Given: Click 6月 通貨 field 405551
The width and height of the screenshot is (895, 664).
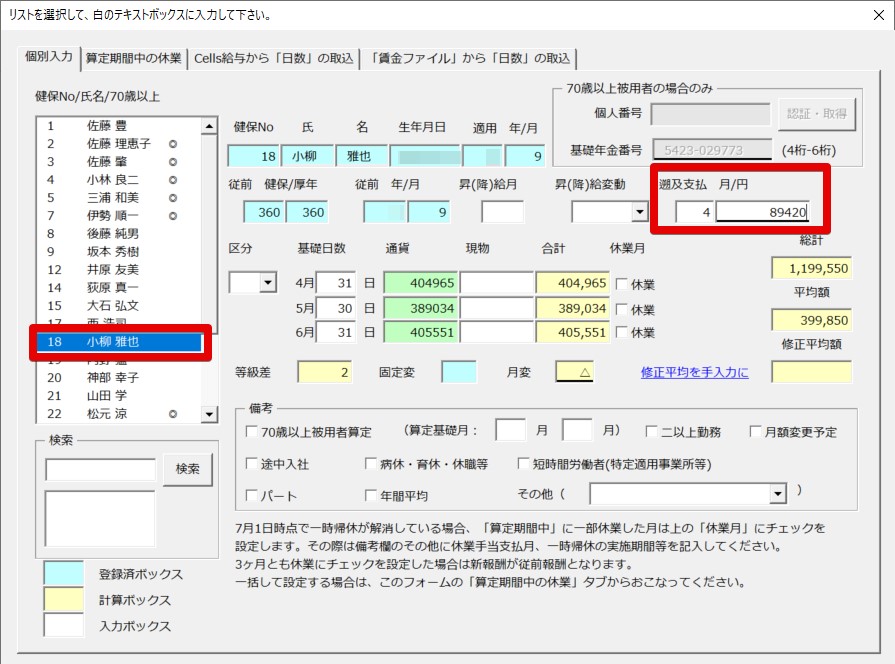Looking at the screenshot, I should (x=421, y=332).
